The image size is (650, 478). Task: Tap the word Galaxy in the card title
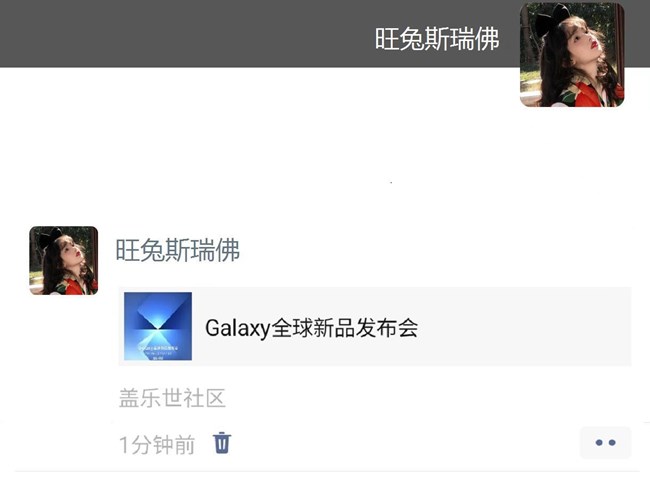(x=238, y=328)
